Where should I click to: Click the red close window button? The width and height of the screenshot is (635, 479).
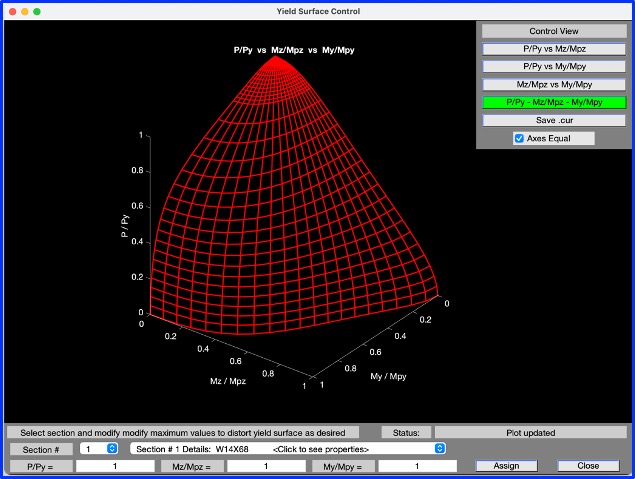(11, 11)
